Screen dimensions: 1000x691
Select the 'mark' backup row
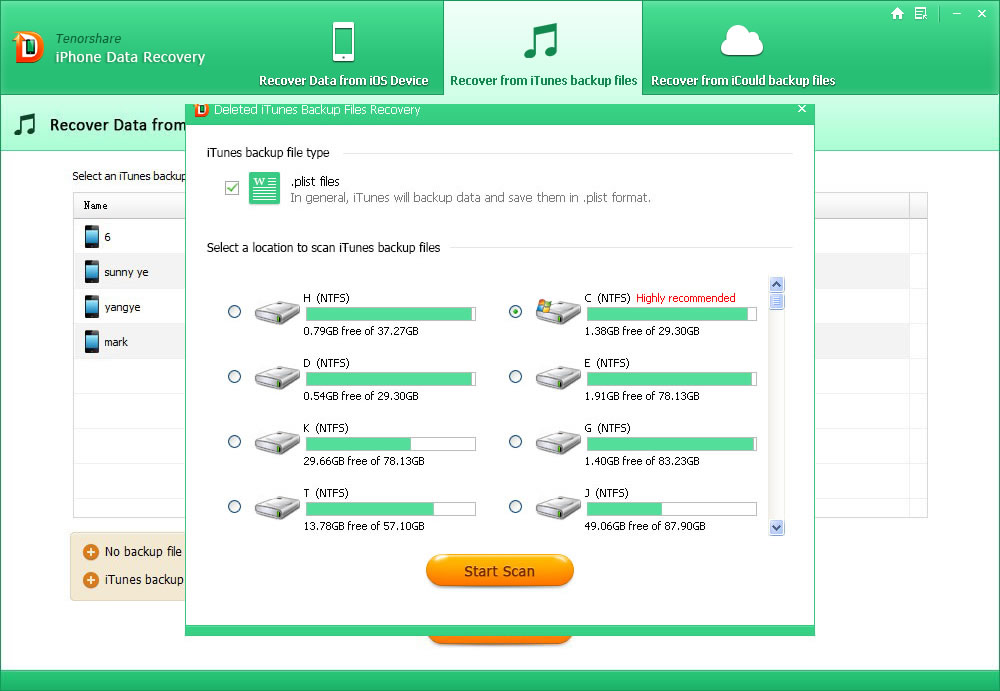coord(129,341)
